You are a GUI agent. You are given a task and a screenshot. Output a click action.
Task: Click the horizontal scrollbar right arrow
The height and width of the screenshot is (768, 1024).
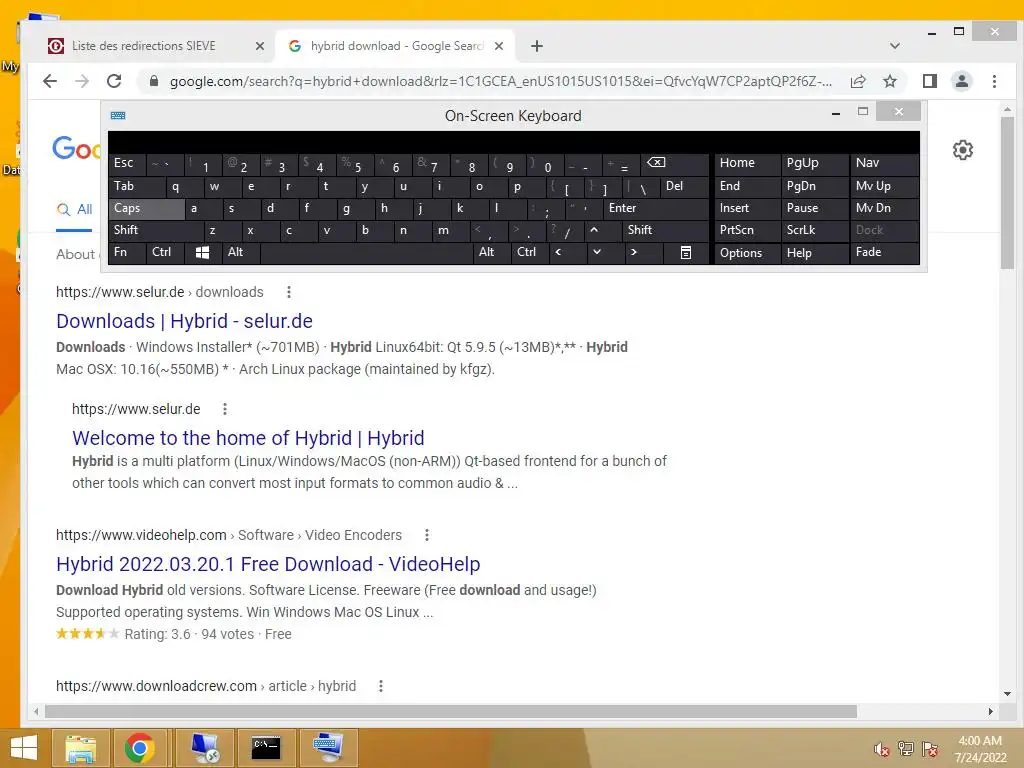click(x=991, y=711)
